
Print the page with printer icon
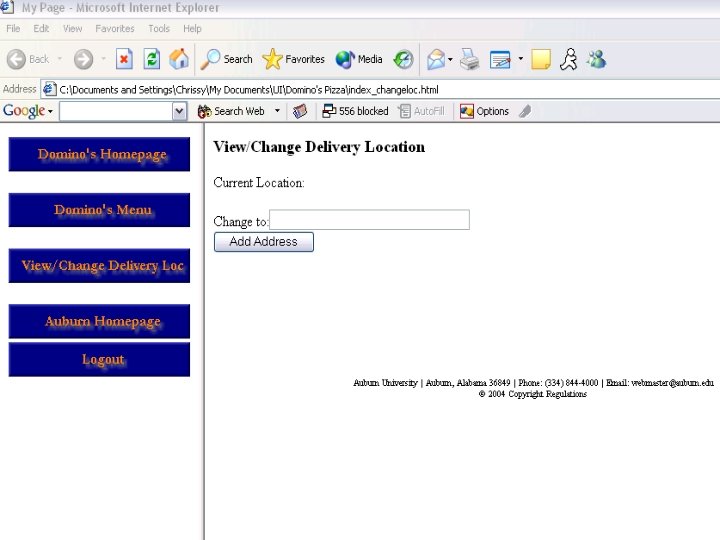pos(470,59)
